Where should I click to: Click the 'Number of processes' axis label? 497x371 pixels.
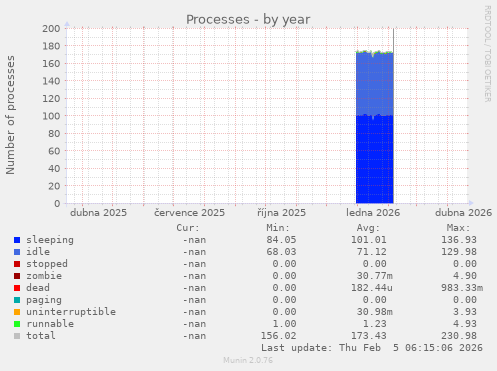(x=10, y=115)
